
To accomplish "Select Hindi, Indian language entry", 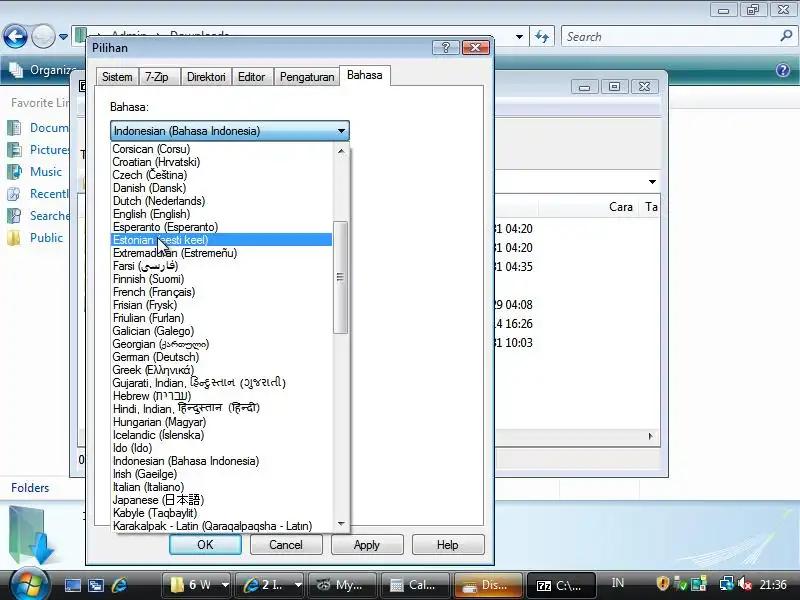I will (221, 409).
